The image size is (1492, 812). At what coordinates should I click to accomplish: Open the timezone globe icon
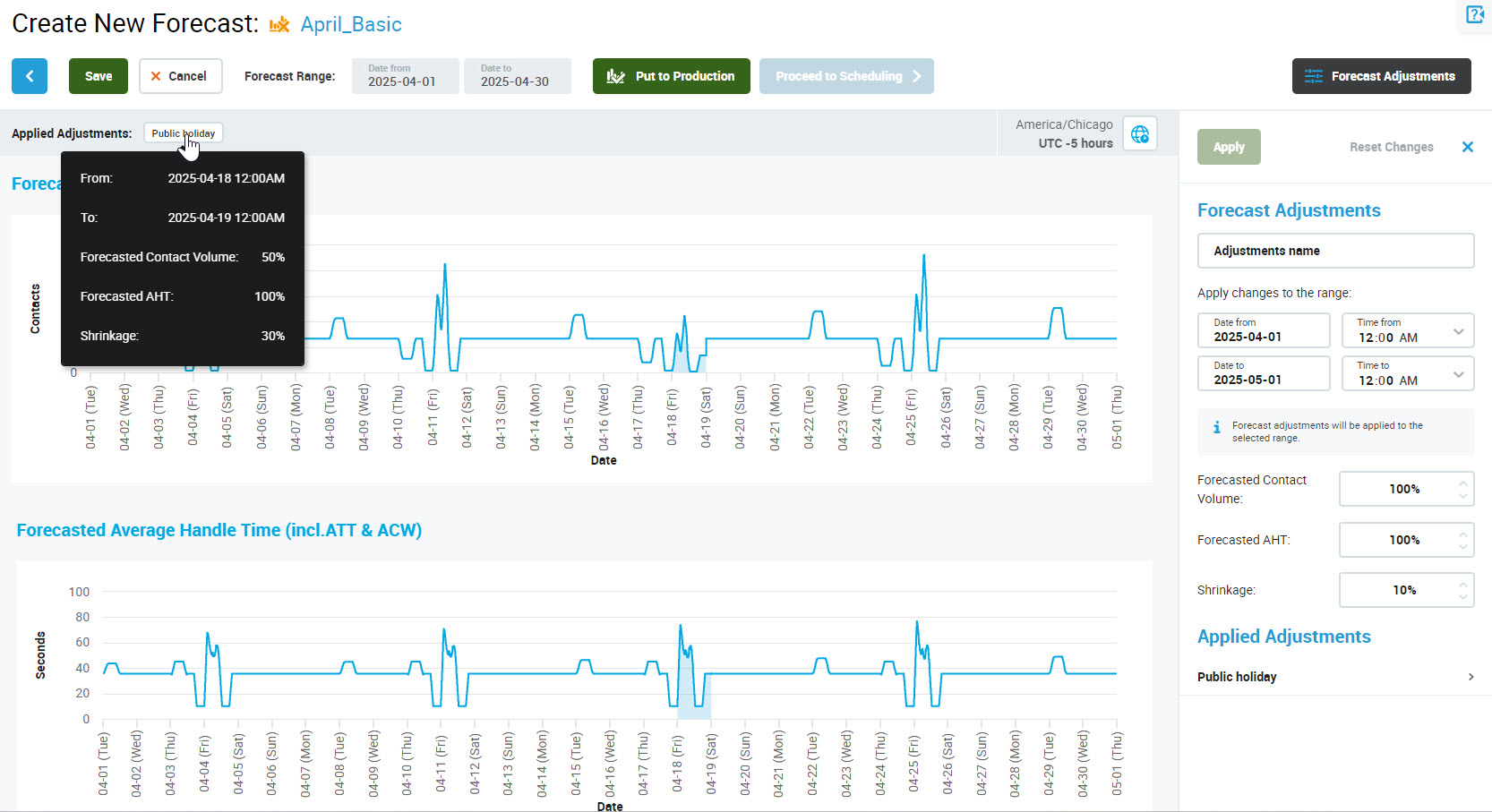pyautogui.click(x=1139, y=134)
